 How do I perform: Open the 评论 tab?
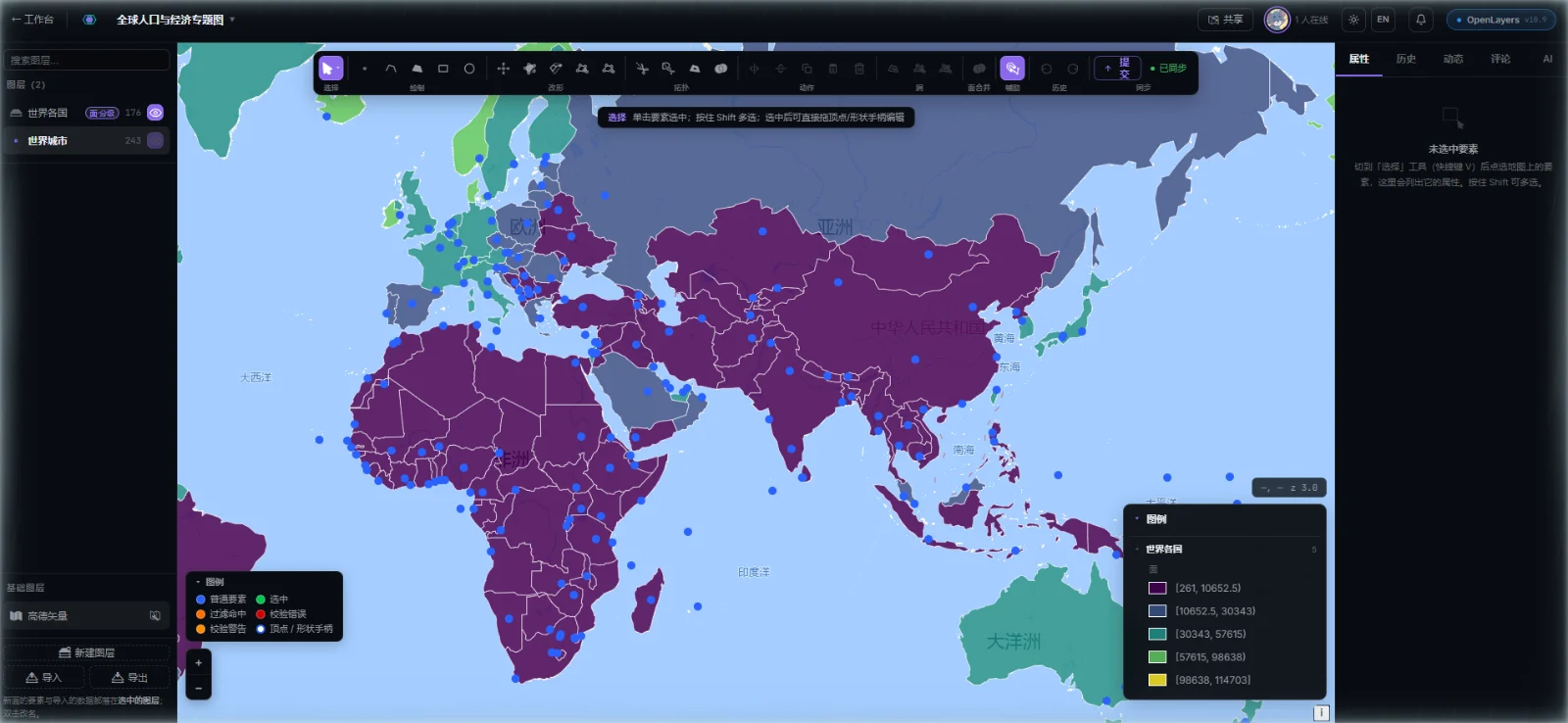coord(1500,59)
